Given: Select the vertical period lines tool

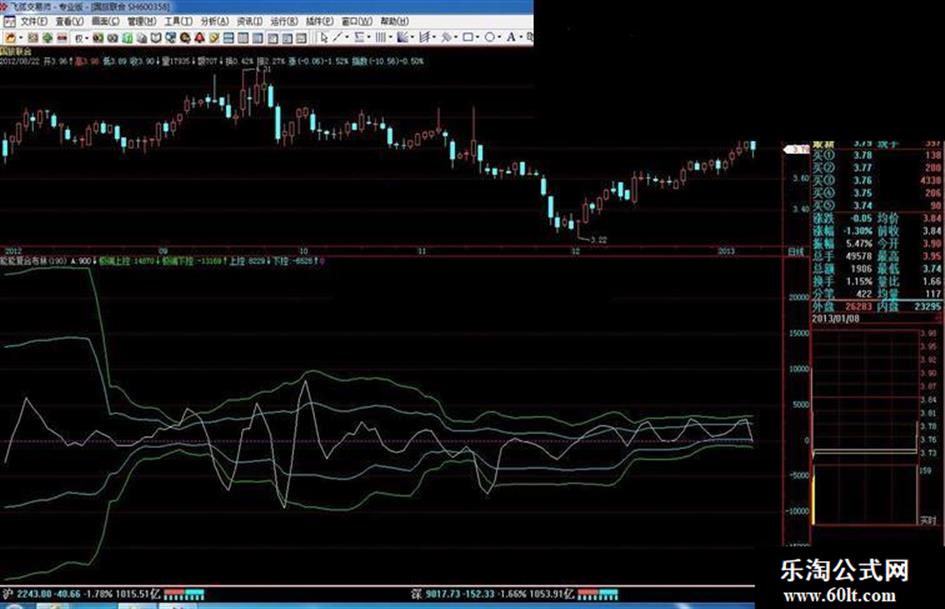Looking at the screenshot, I should pyautogui.click(x=380, y=38).
